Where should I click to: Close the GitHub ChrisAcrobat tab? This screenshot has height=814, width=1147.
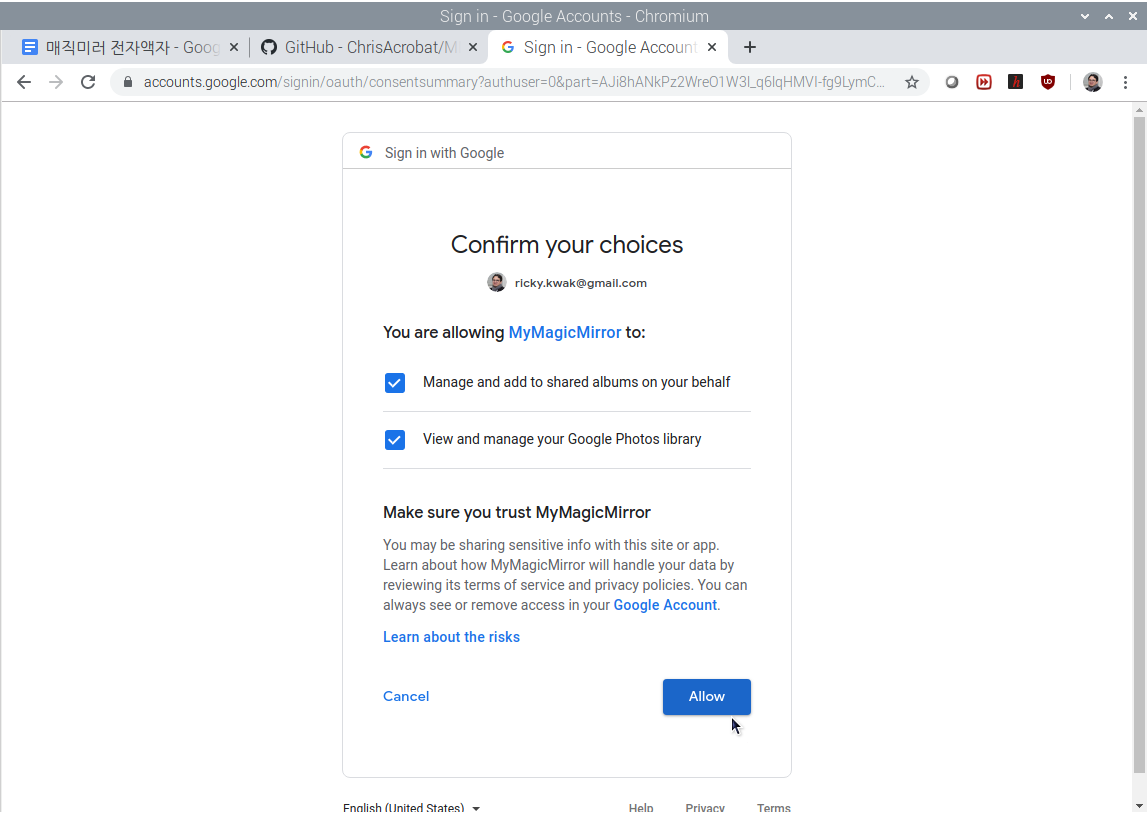(473, 48)
